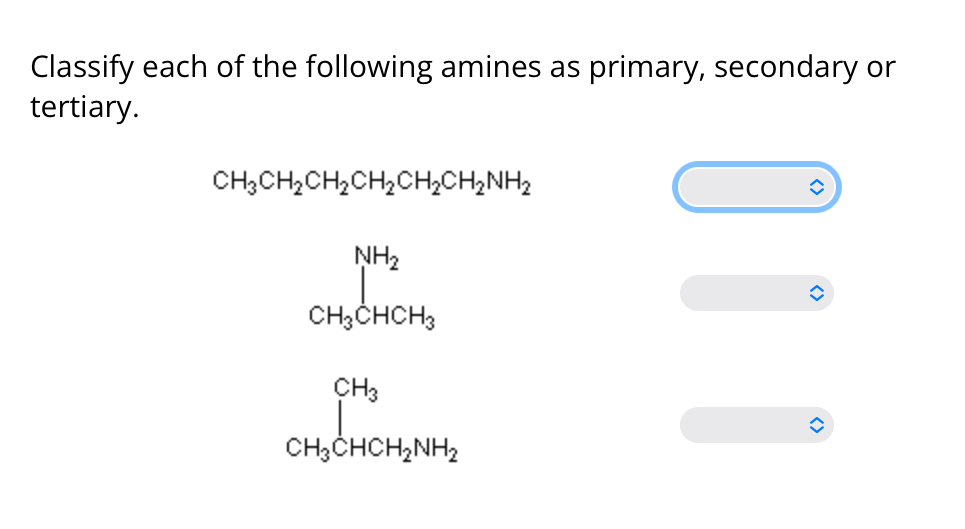Screen dimensions: 965x529
Task: Click the CH3CHCH3 chain of the second amine
Action: (371, 316)
